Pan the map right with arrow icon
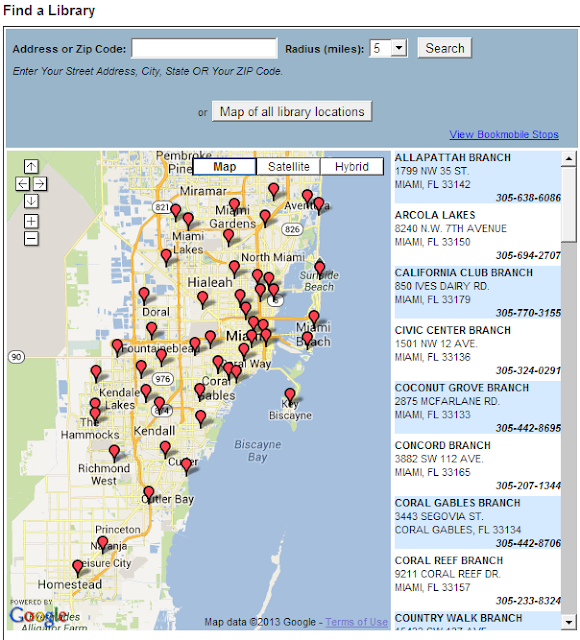The image size is (580, 640). pos(40,184)
